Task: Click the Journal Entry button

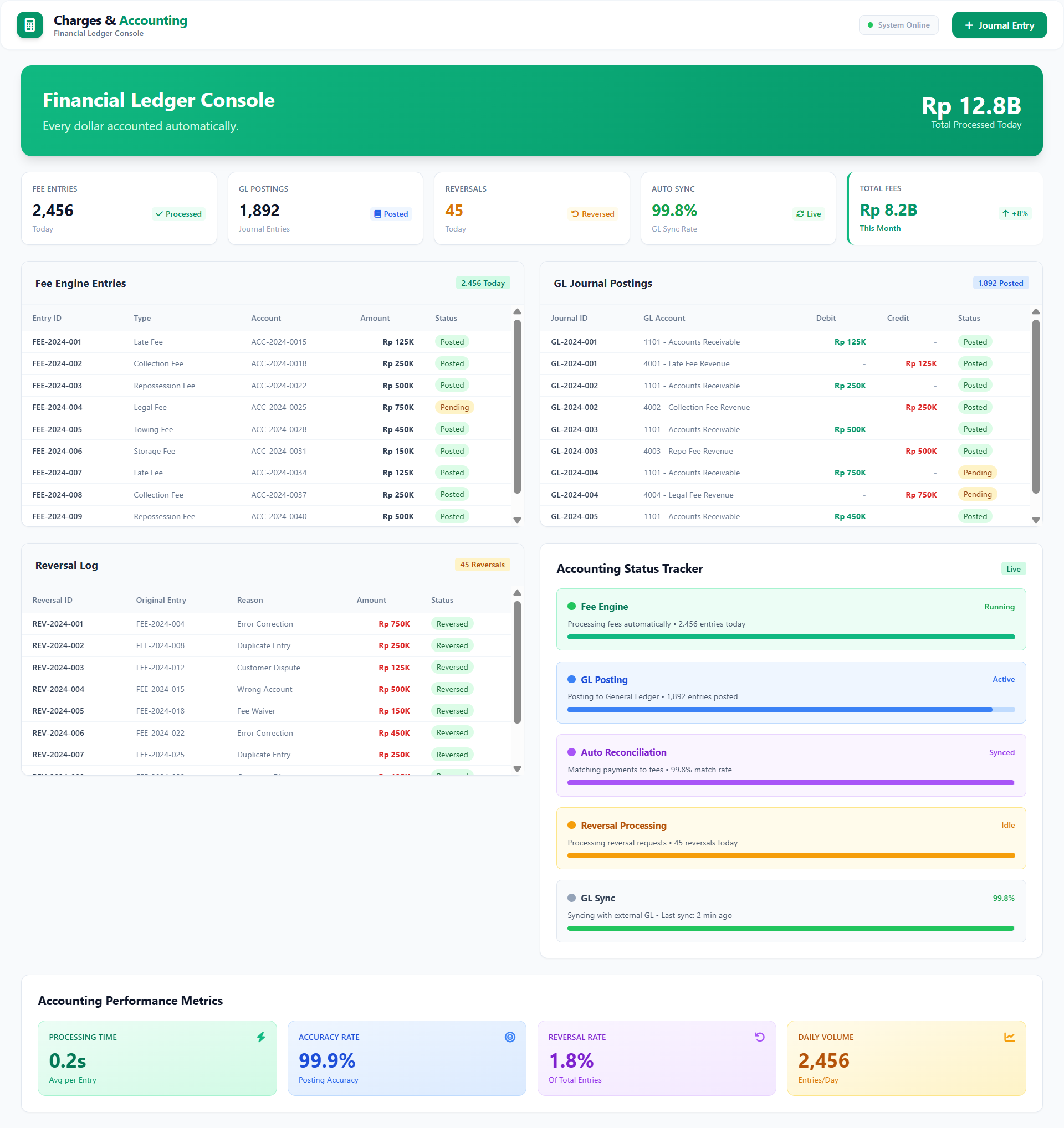Action: click(x=999, y=25)
